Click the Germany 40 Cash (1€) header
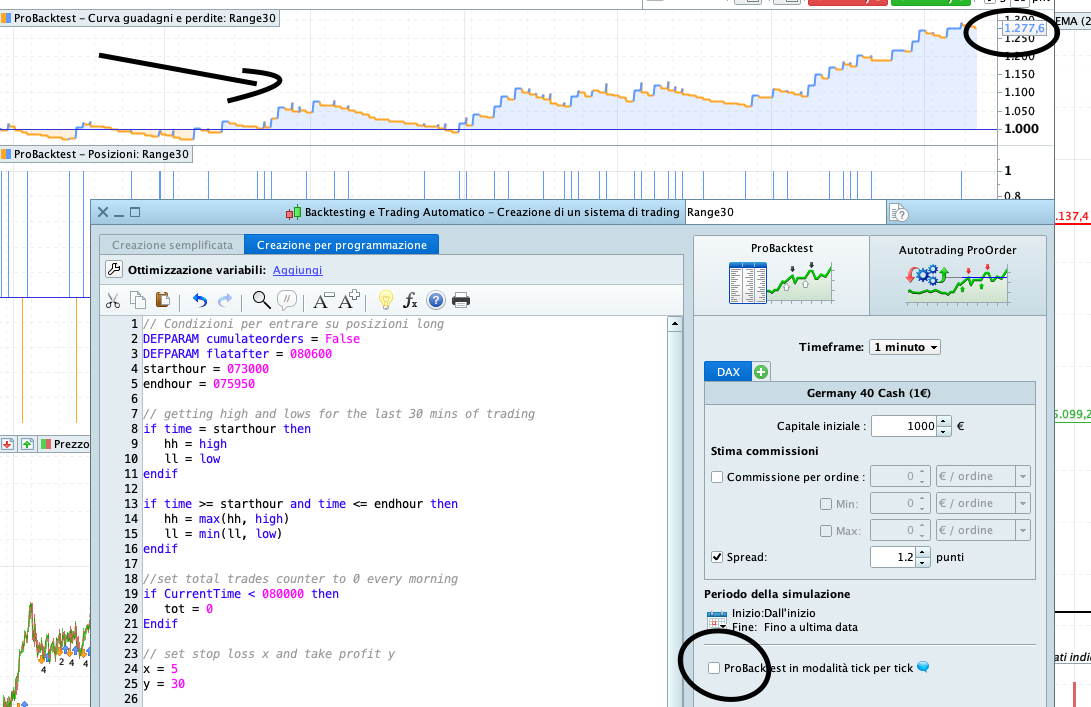The image size is (1091, 707). coord(869,393)
